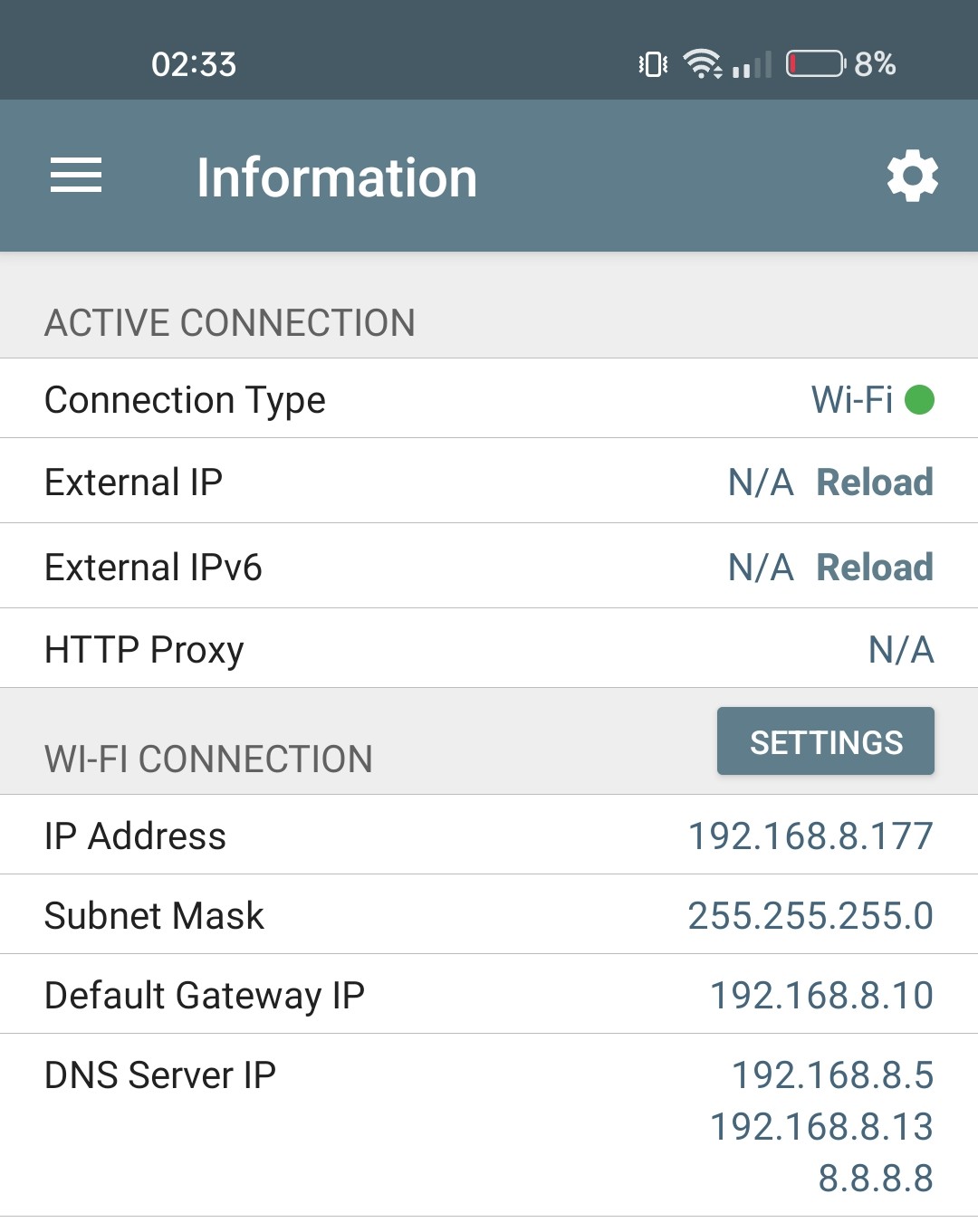The height and width of the screenshot is (1232, 978).
Task: Open Wi-Fi connection SETTINGS button
Action: pos(826,741)
